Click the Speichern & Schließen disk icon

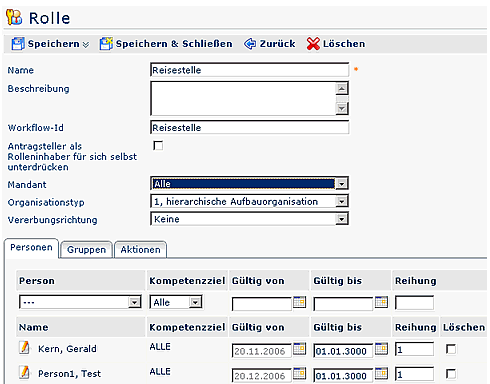pos(106,44)
